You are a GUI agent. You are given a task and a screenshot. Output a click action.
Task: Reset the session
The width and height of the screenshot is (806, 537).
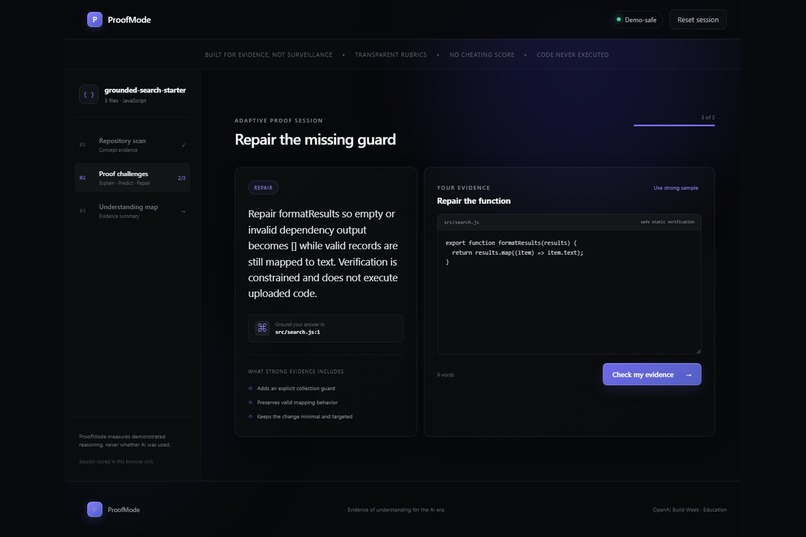click(698, 20)
